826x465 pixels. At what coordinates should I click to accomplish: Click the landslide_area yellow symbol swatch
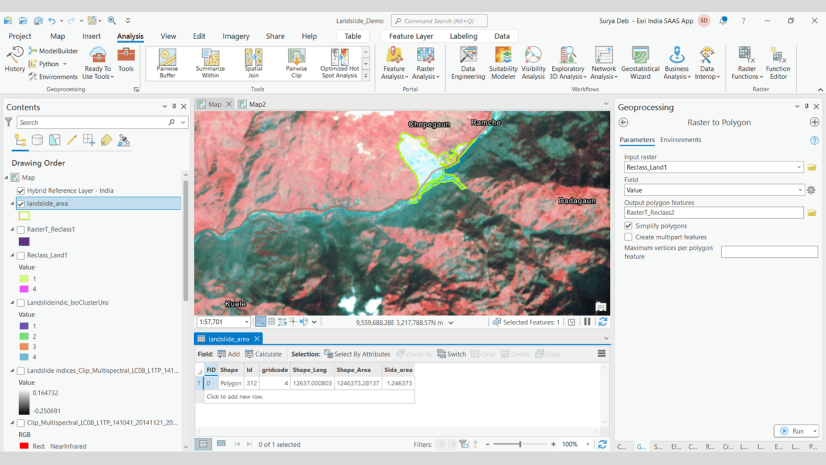pyautogui.click(x=24, y=216)
